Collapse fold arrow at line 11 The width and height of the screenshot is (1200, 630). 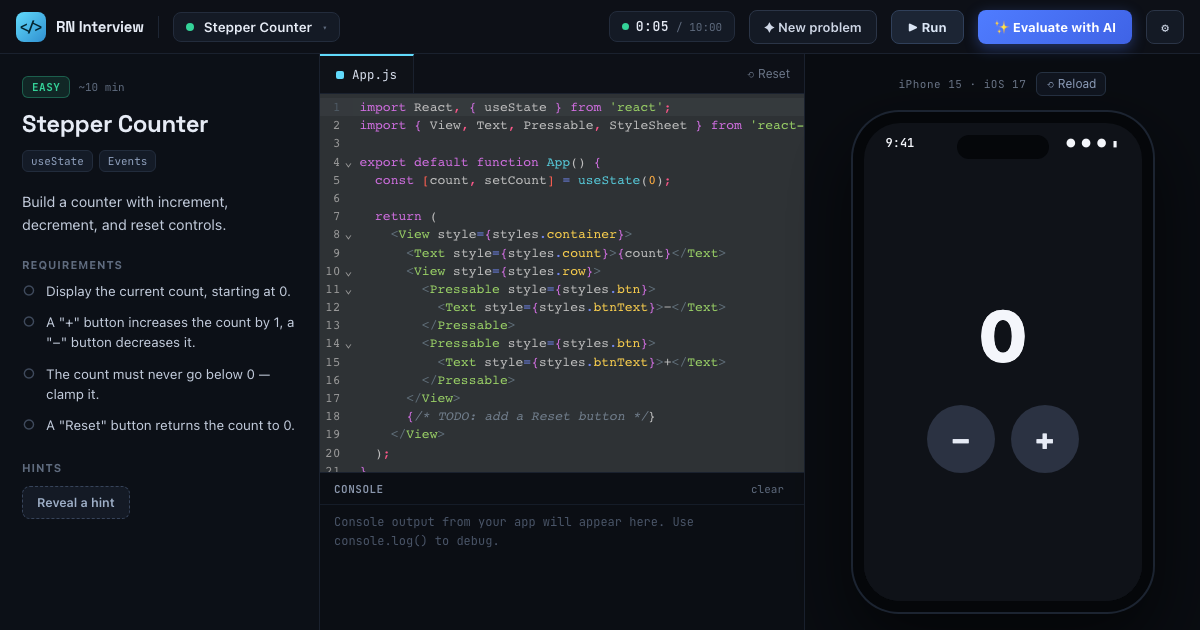[348, 289]
